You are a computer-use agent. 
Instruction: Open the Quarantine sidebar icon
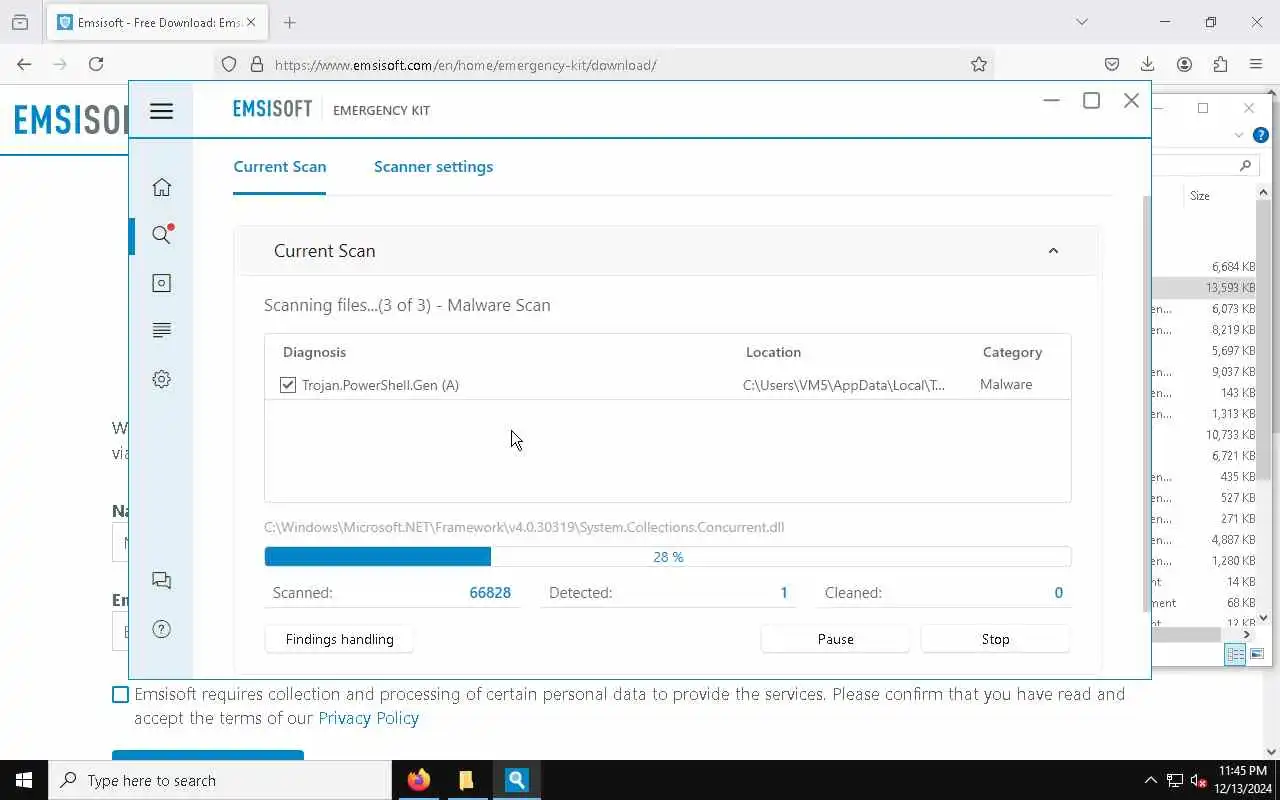point(161,283)
